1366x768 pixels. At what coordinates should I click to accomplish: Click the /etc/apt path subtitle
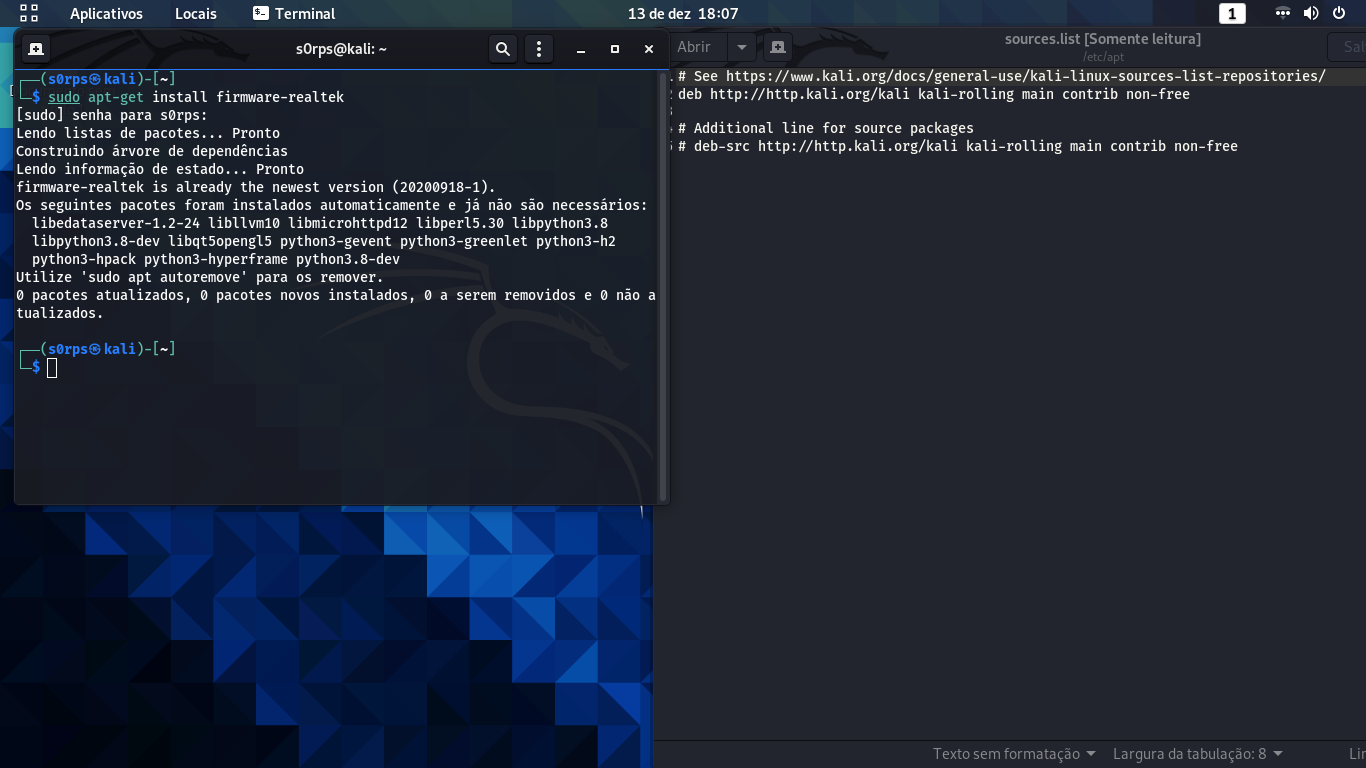coord(1103,57)
